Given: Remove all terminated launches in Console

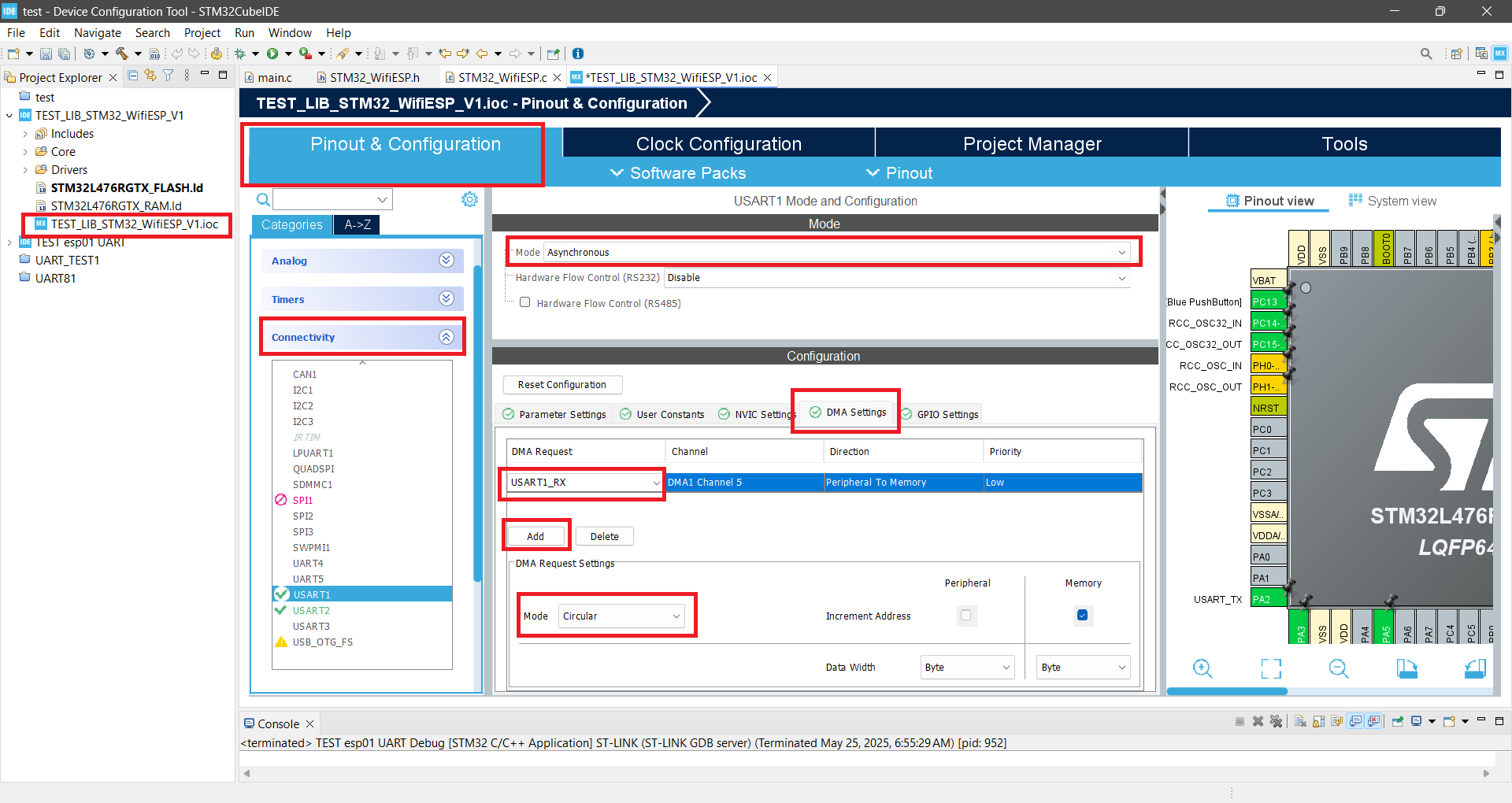Looking at the screenshot, I should pyautogui.click(x=1277, y=721).
